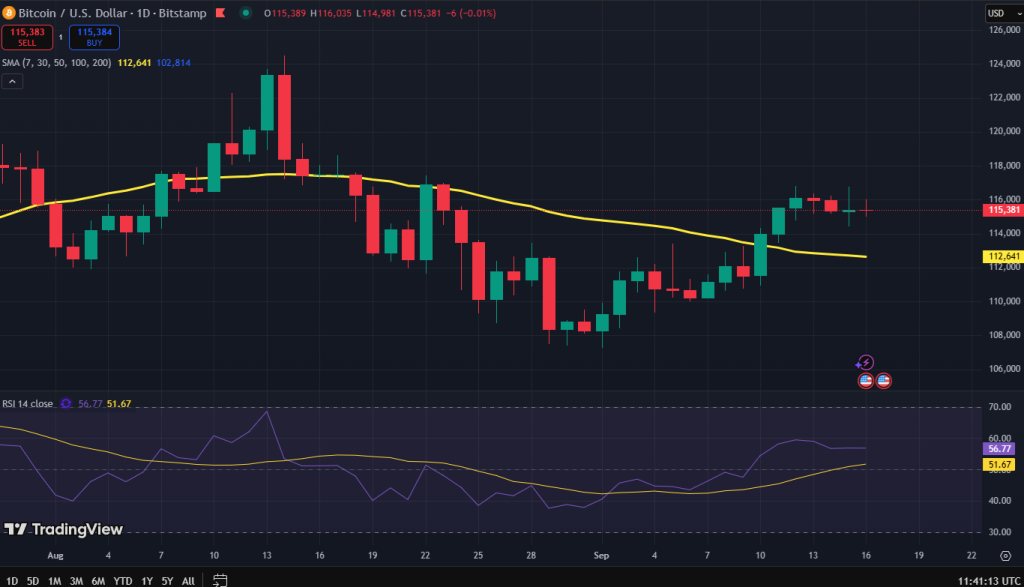Switch to the YTD range
Viewport: 1024px width, 587px height.
(123, 580)
